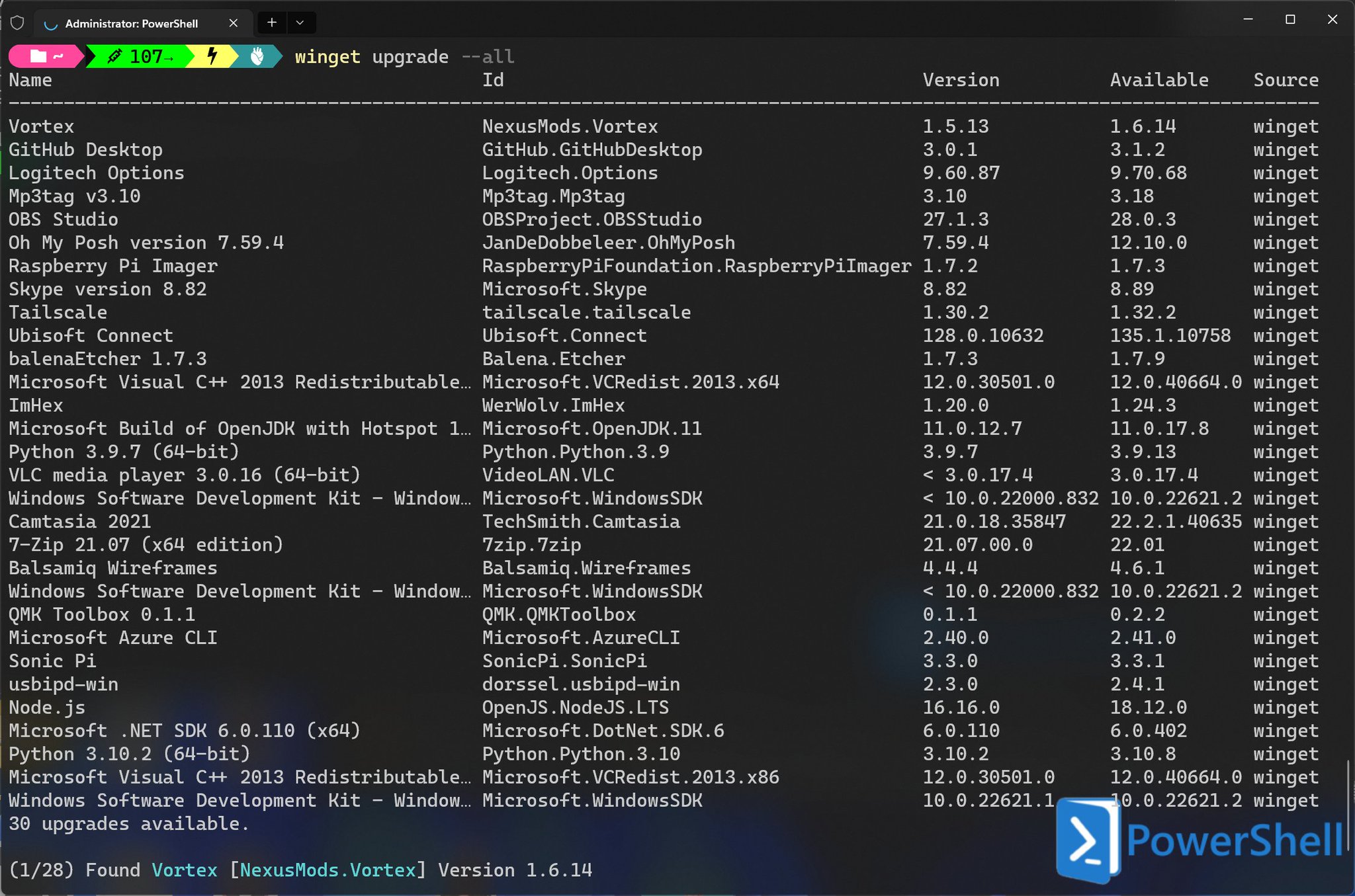Click Ubisoft version 128.0.10632
This screenshot has height=896, width=1355.
[983, 336]
